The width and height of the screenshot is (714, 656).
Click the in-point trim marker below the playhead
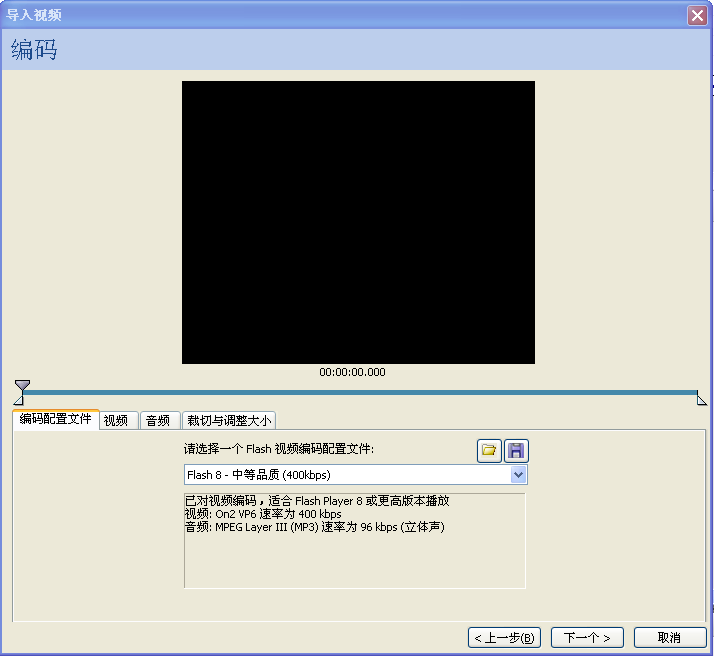19,400
